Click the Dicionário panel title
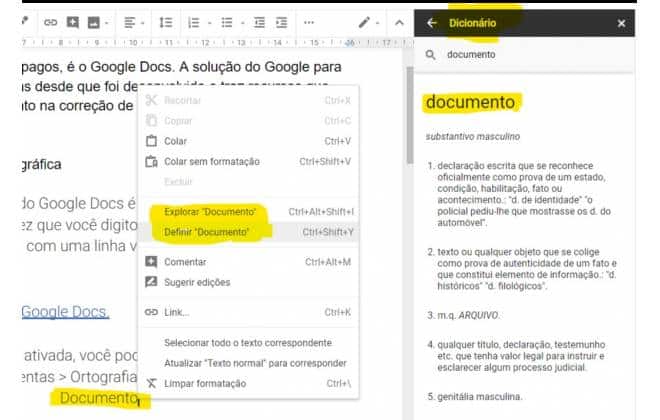The width and height of the screenshot is (660, 420). point(472,23)
